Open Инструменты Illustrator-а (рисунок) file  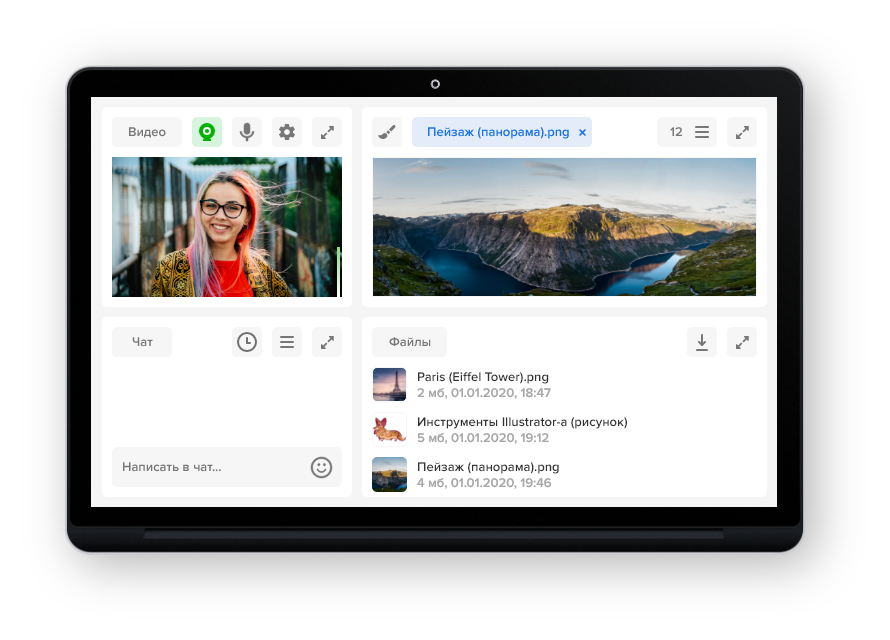click(522, 422)
